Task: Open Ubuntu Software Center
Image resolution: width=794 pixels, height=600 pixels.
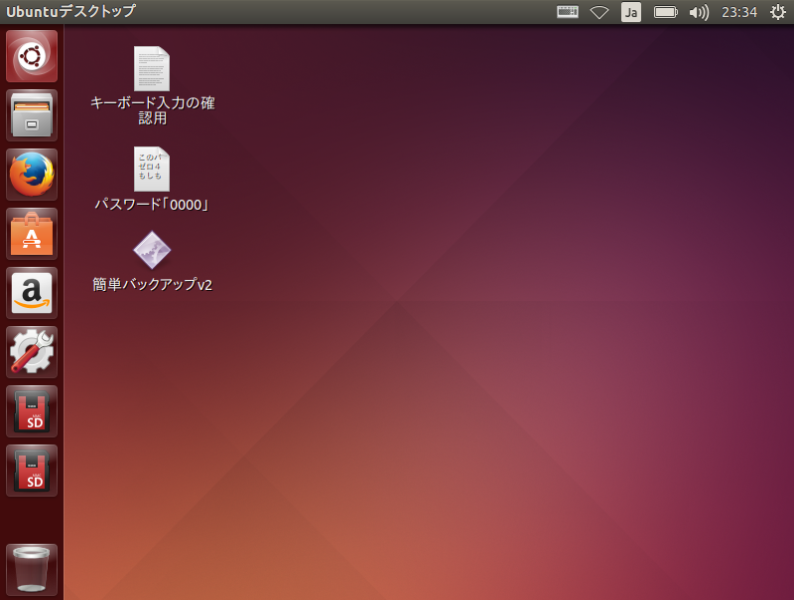Action: click(x=32, y=234)
